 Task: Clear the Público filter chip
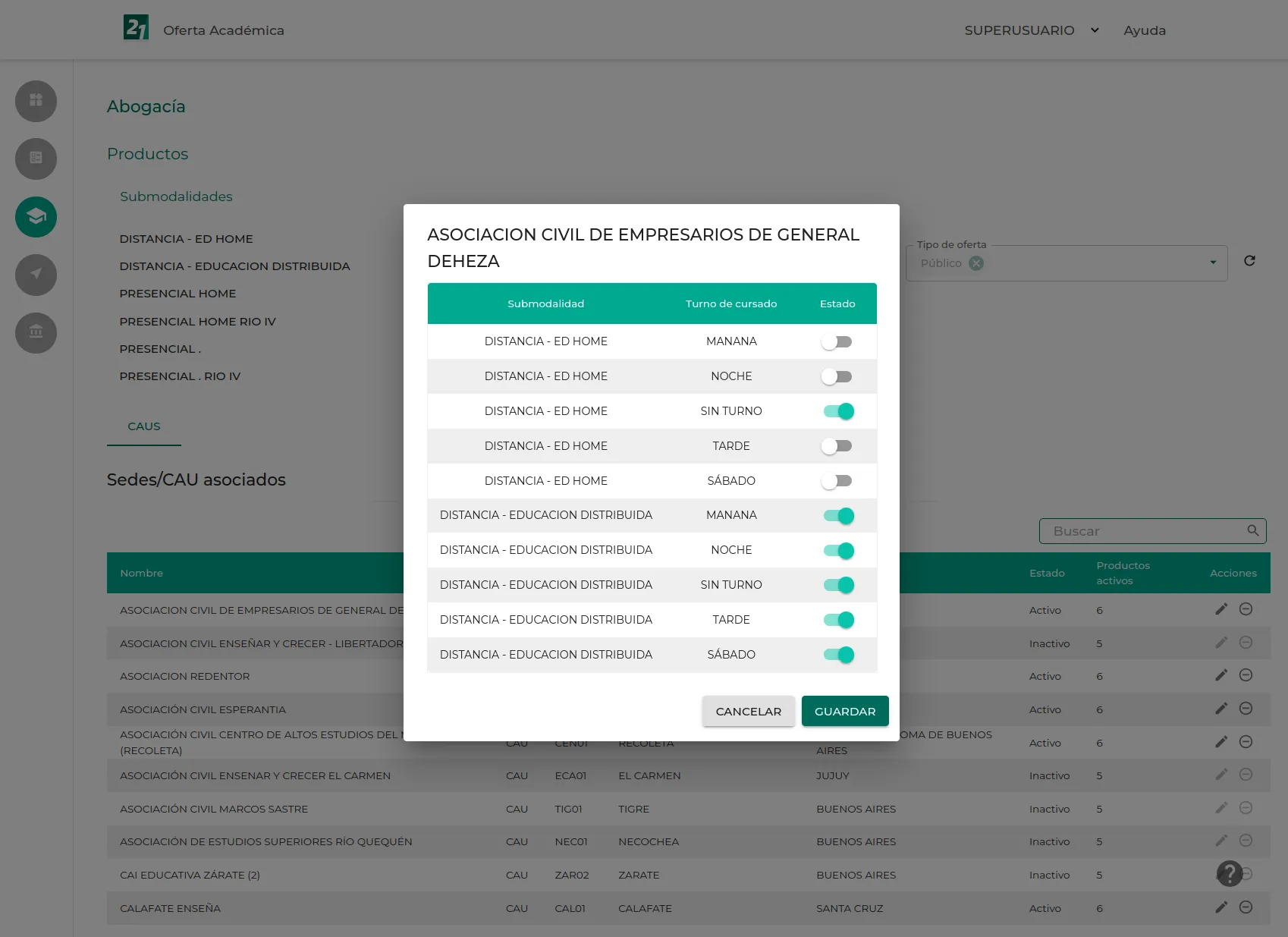976,263
